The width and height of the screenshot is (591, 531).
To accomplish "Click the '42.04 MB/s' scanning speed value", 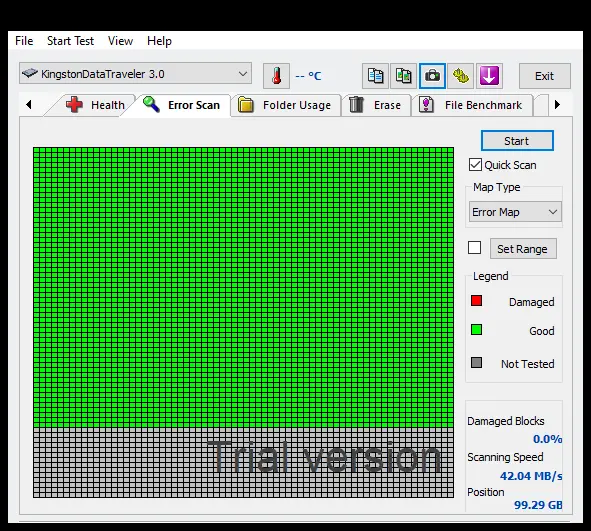I will (531, 476).
